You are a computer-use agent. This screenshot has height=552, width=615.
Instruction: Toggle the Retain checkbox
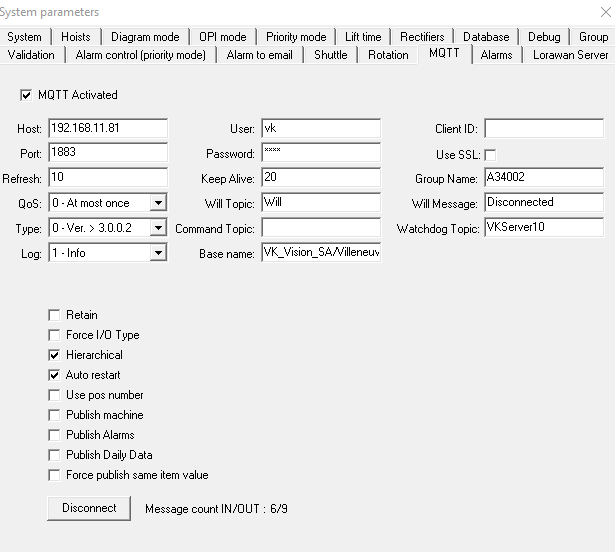54,315
